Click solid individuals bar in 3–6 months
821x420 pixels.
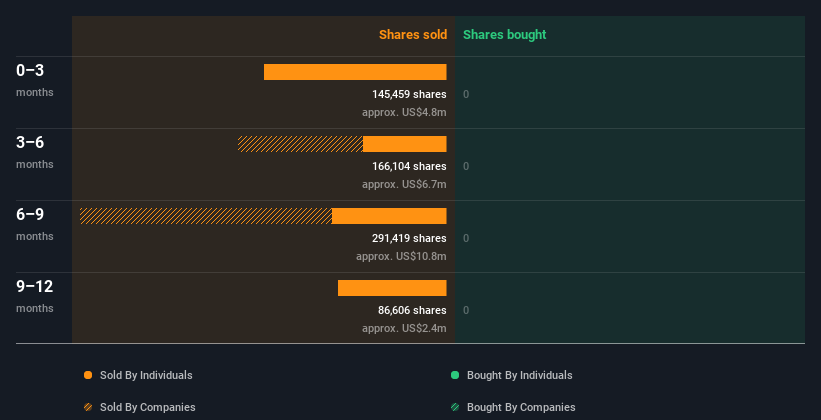click(x=405, y=144)
